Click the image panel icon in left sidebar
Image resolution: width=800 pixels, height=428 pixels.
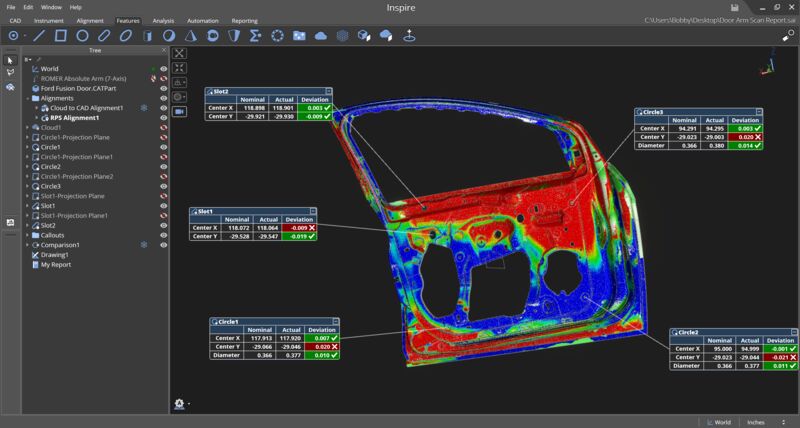[10, 222]
